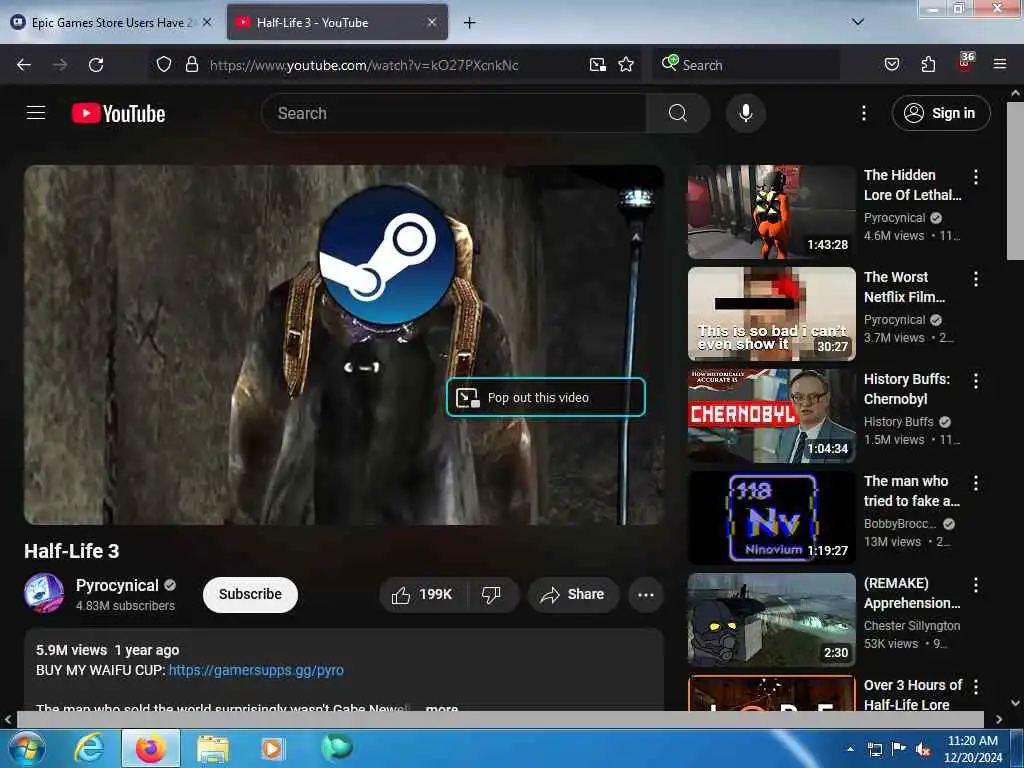Click the horizontal scrollbar right arrow
Screen dimensions: 1024x768
coord(999,719)
